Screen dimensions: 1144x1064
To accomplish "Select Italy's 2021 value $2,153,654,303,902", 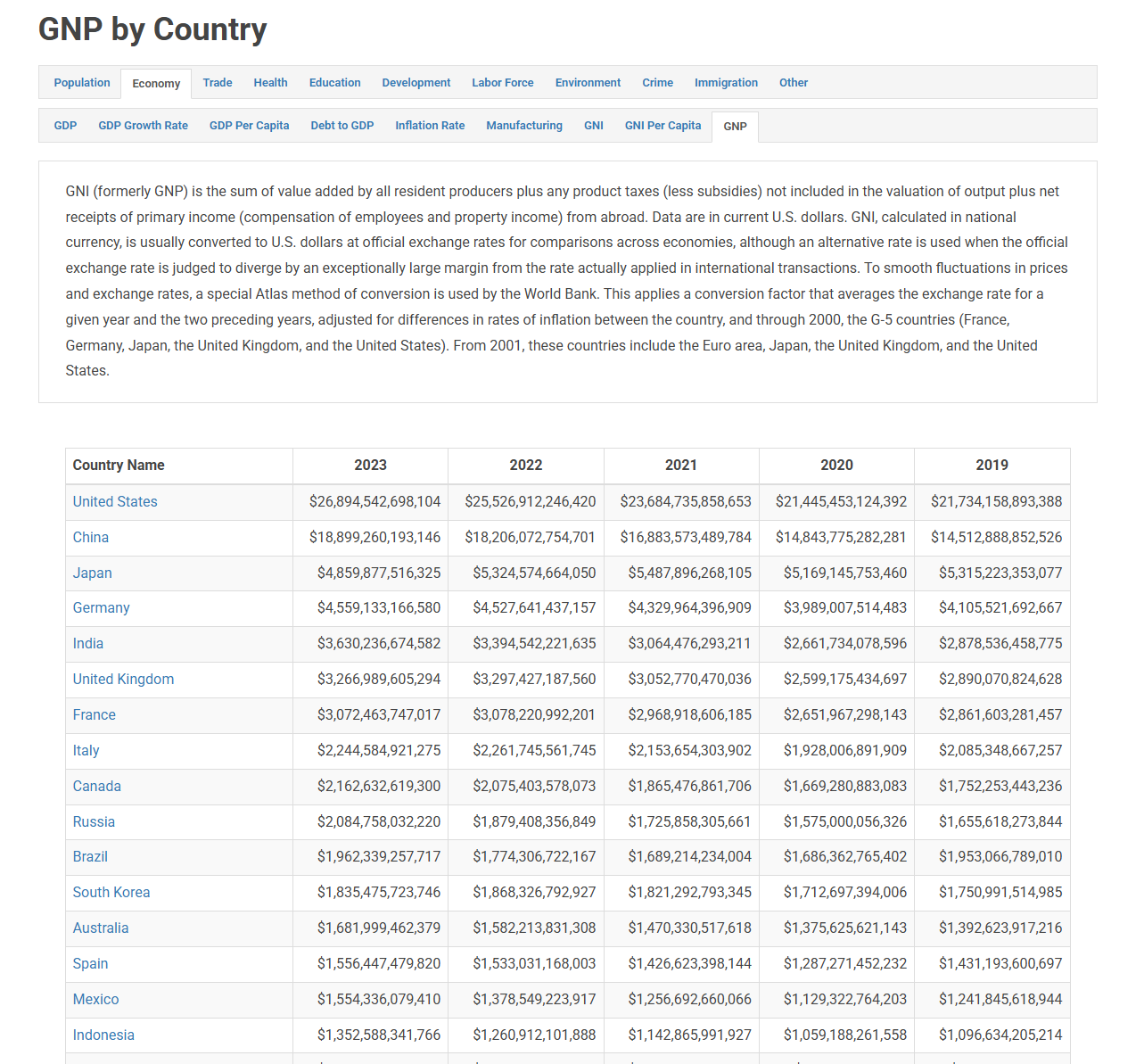I will pyautogui.click(x=690, y=750).
